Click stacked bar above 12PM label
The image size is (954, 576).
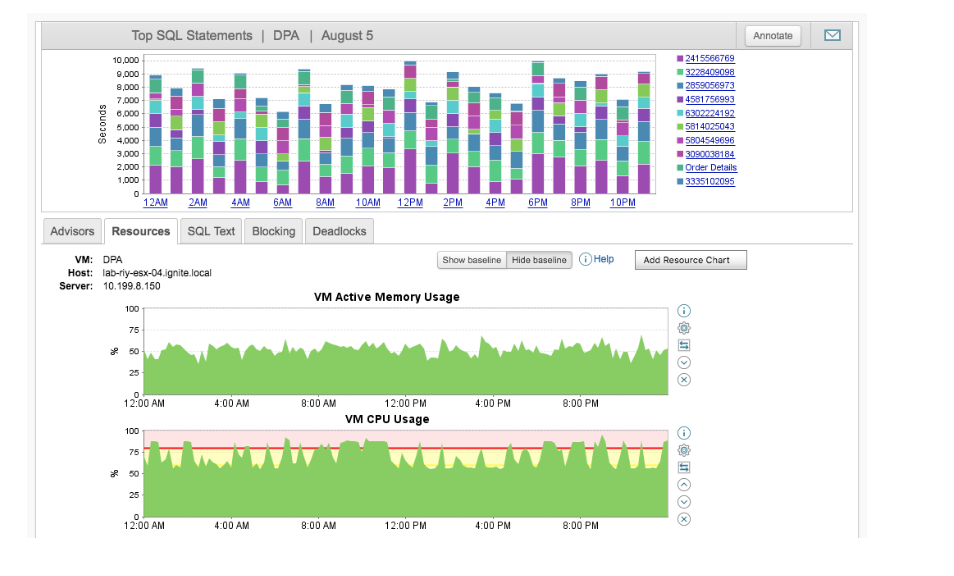point(410,127)
